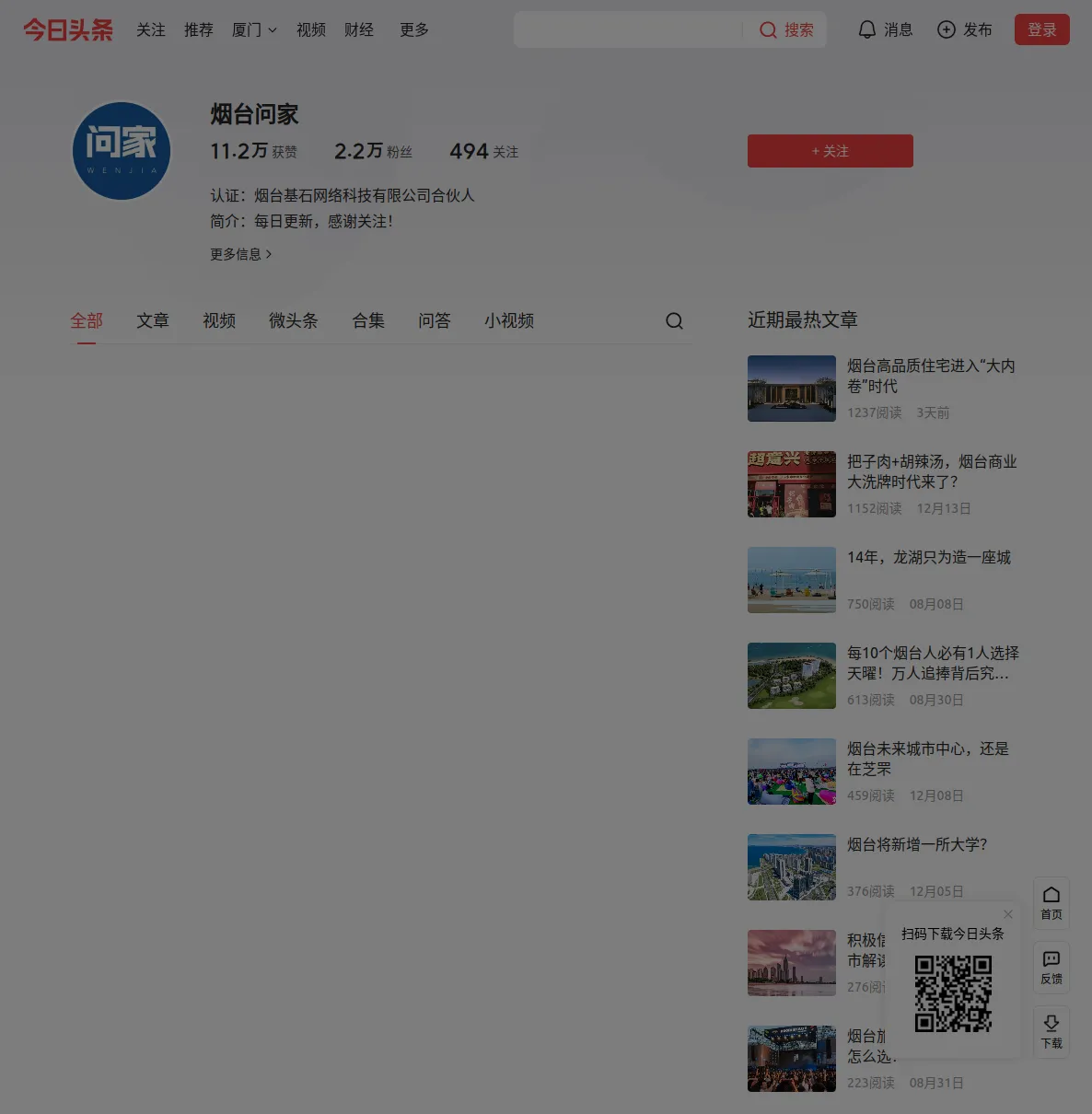Image resolution: width=1092 pixels, height=1114 pixels.
Task: Click the 发布 plus icon
Action: pyautogui.click(x=946, y=29)
